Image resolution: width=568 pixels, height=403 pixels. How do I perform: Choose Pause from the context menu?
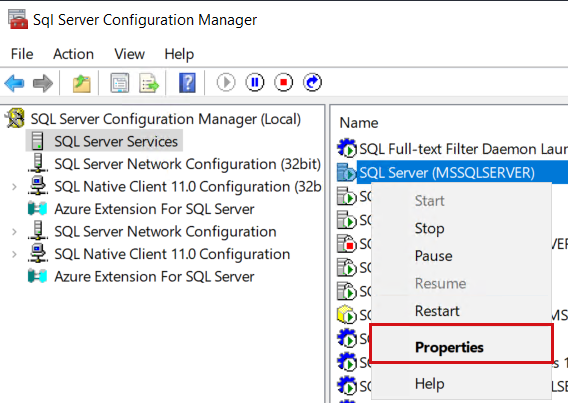(x=462, y=256)
